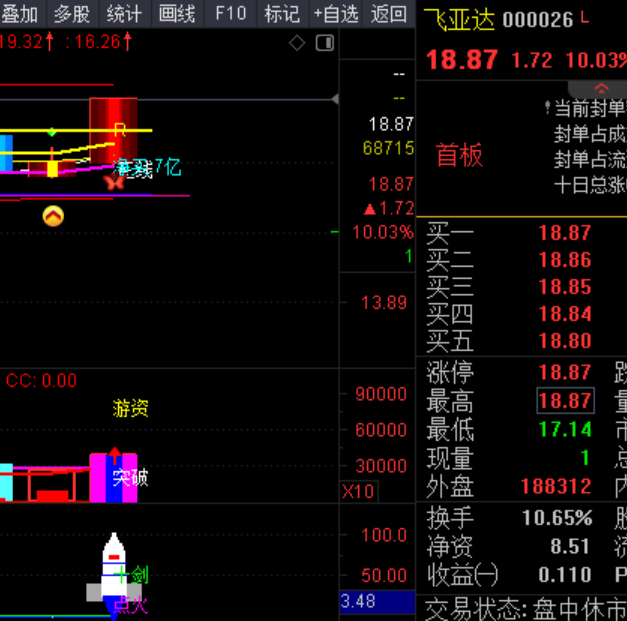Click the 点火 label below the rocket
This screenshot has height=621, width=627.
130,605
